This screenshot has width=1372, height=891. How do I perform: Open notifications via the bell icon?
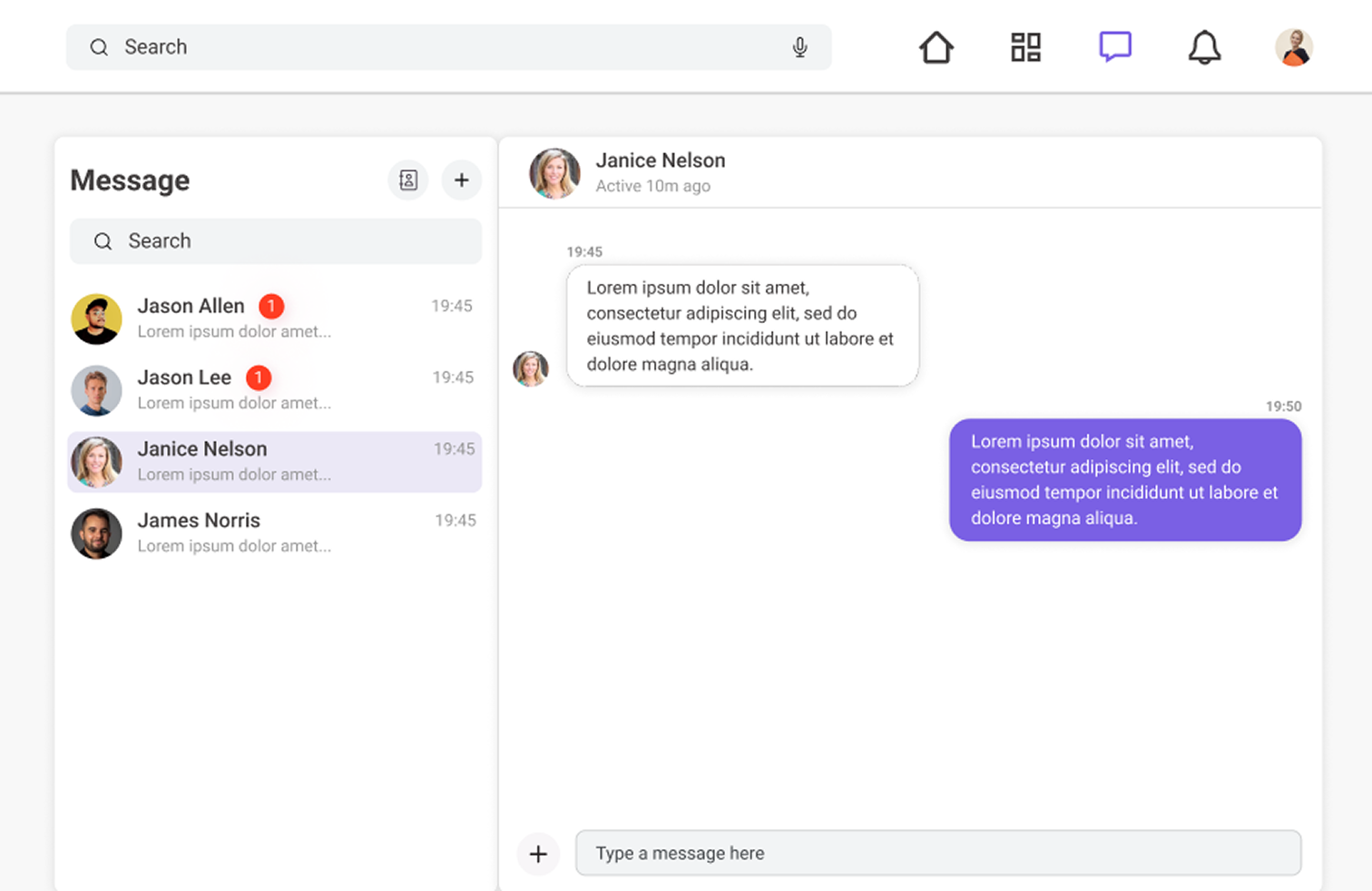pyautogui.click(x=1204, y=46)
